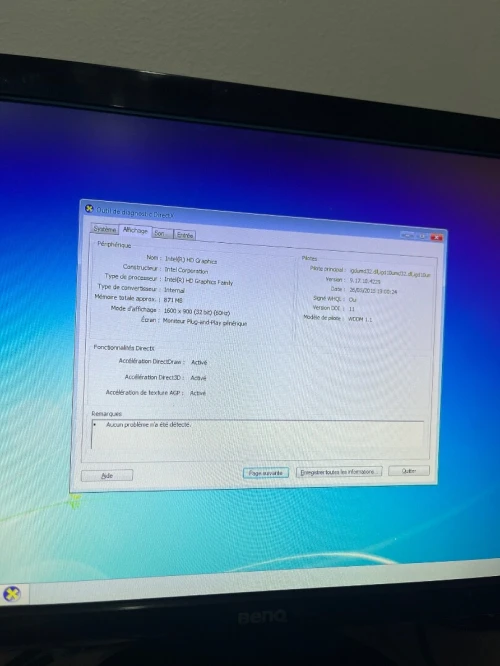Click the Moniteur Plug-and-Play générique value
Image resolution: width=500 pixels, height=666 pixels.
click(205, 322)
